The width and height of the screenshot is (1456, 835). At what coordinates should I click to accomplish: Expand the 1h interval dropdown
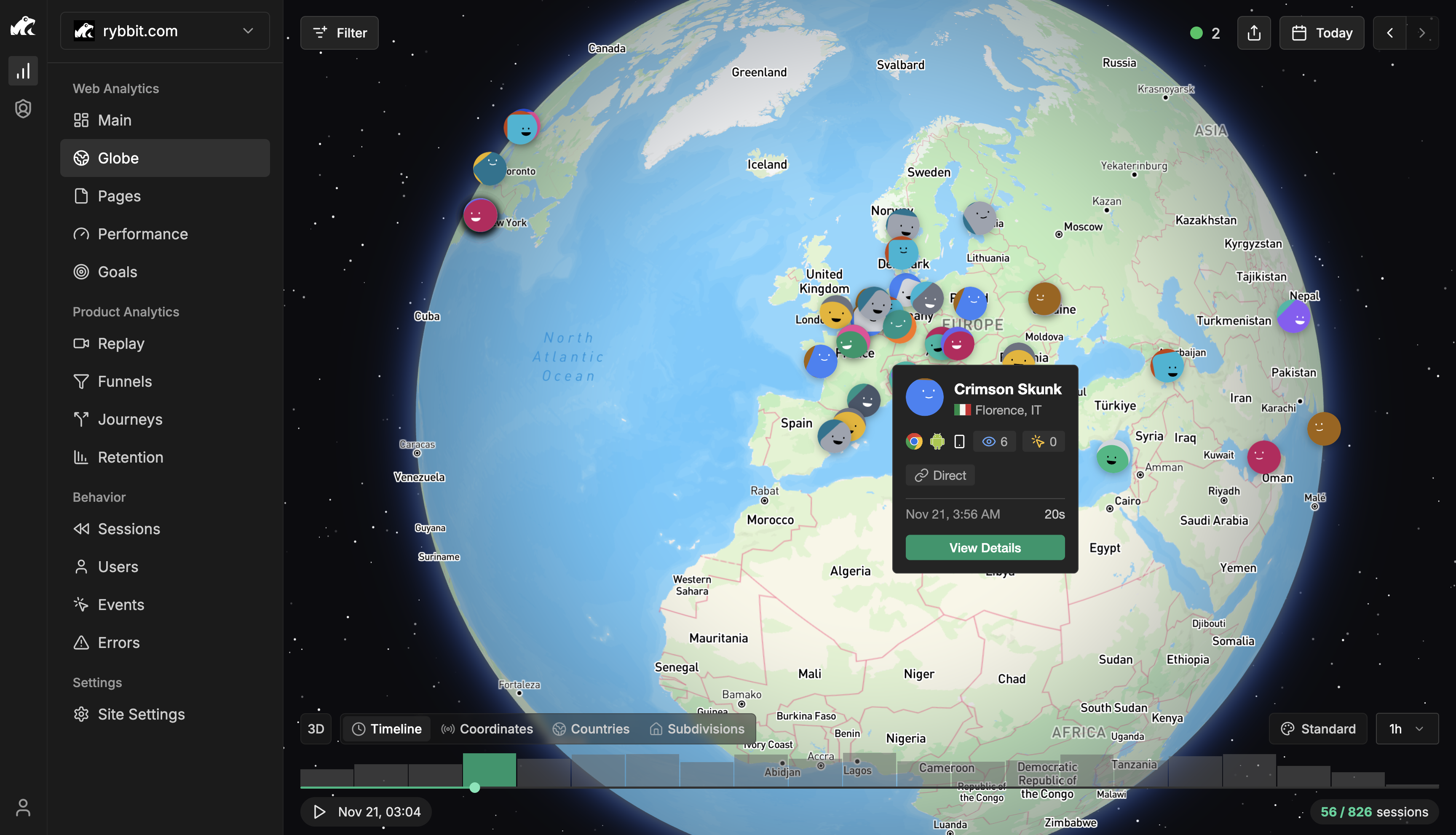(1406, 729)
